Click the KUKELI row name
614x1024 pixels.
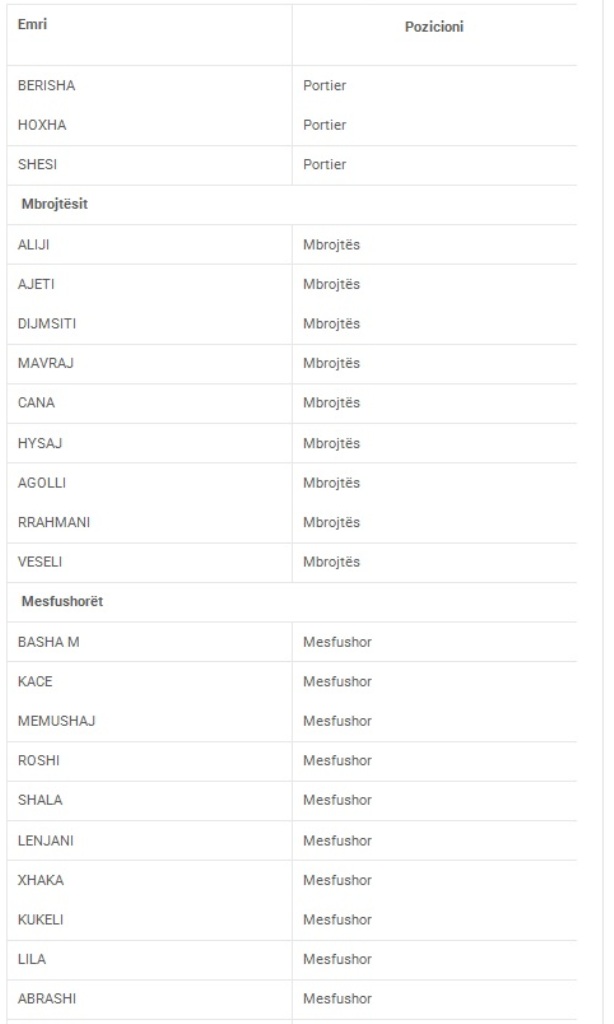tap(41, 920)
